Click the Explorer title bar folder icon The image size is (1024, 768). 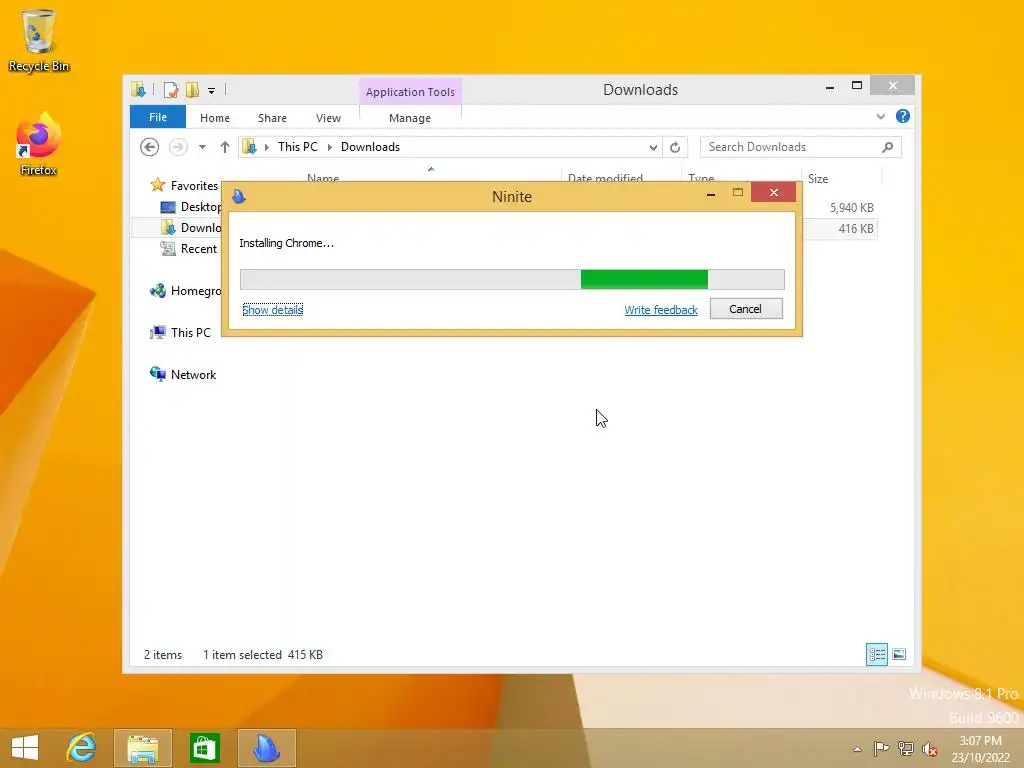coord(138,90)
